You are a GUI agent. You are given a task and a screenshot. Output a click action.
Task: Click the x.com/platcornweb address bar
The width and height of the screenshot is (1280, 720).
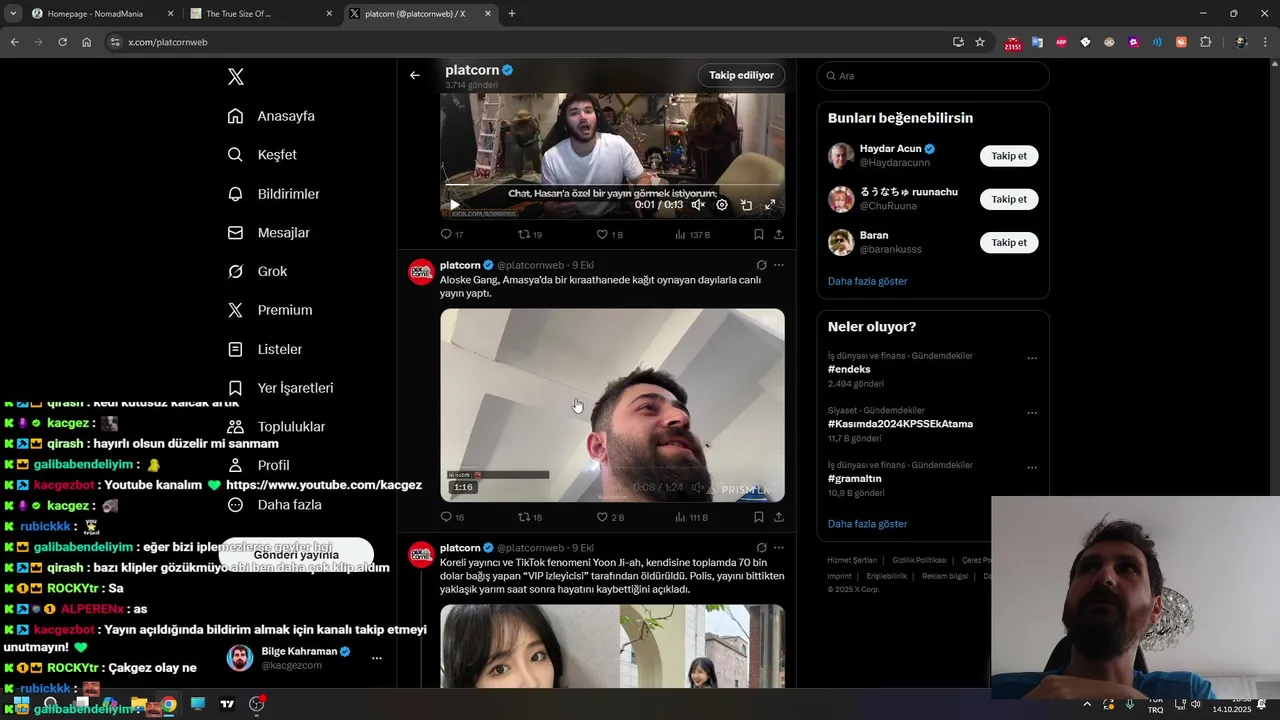click(x=530, y=42)
